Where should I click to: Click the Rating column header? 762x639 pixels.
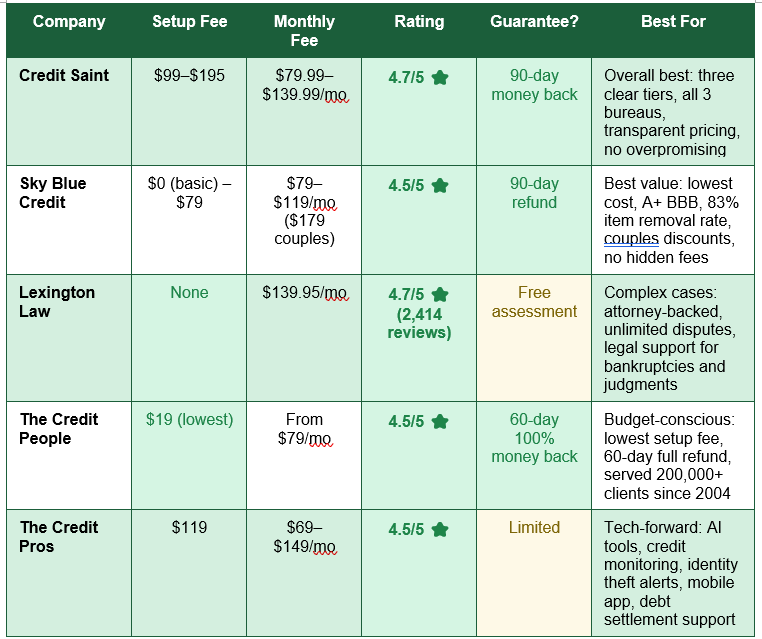click(x=419, y=21)
